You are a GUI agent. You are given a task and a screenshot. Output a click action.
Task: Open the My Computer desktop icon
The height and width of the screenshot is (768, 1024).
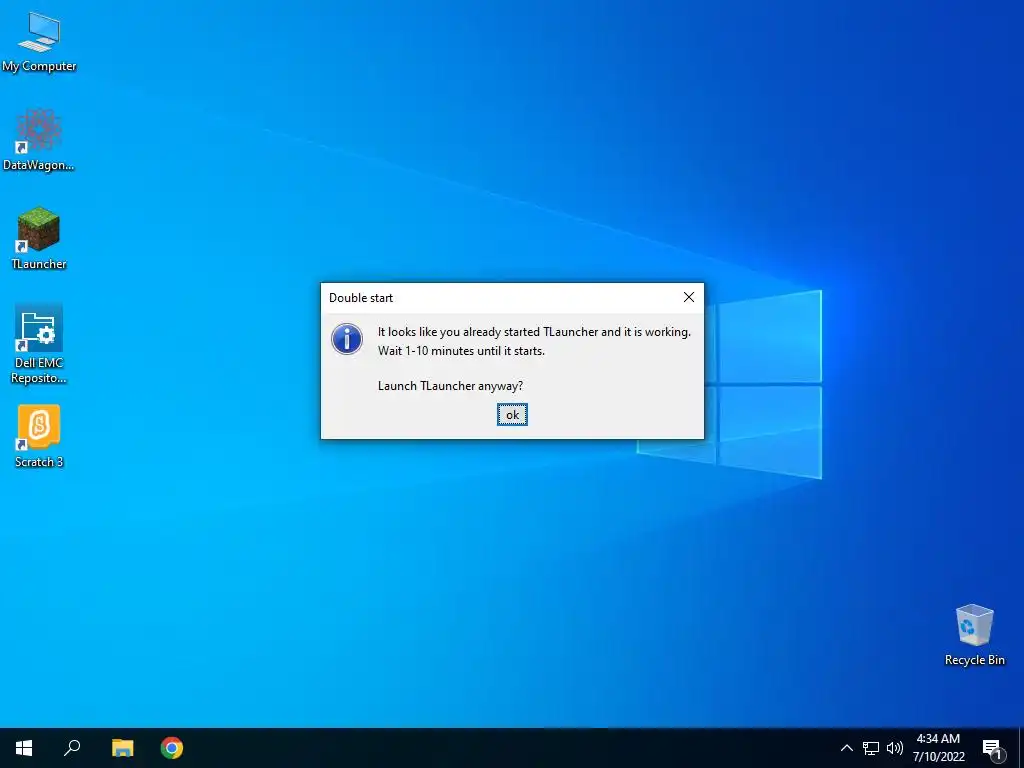[39, 41]
